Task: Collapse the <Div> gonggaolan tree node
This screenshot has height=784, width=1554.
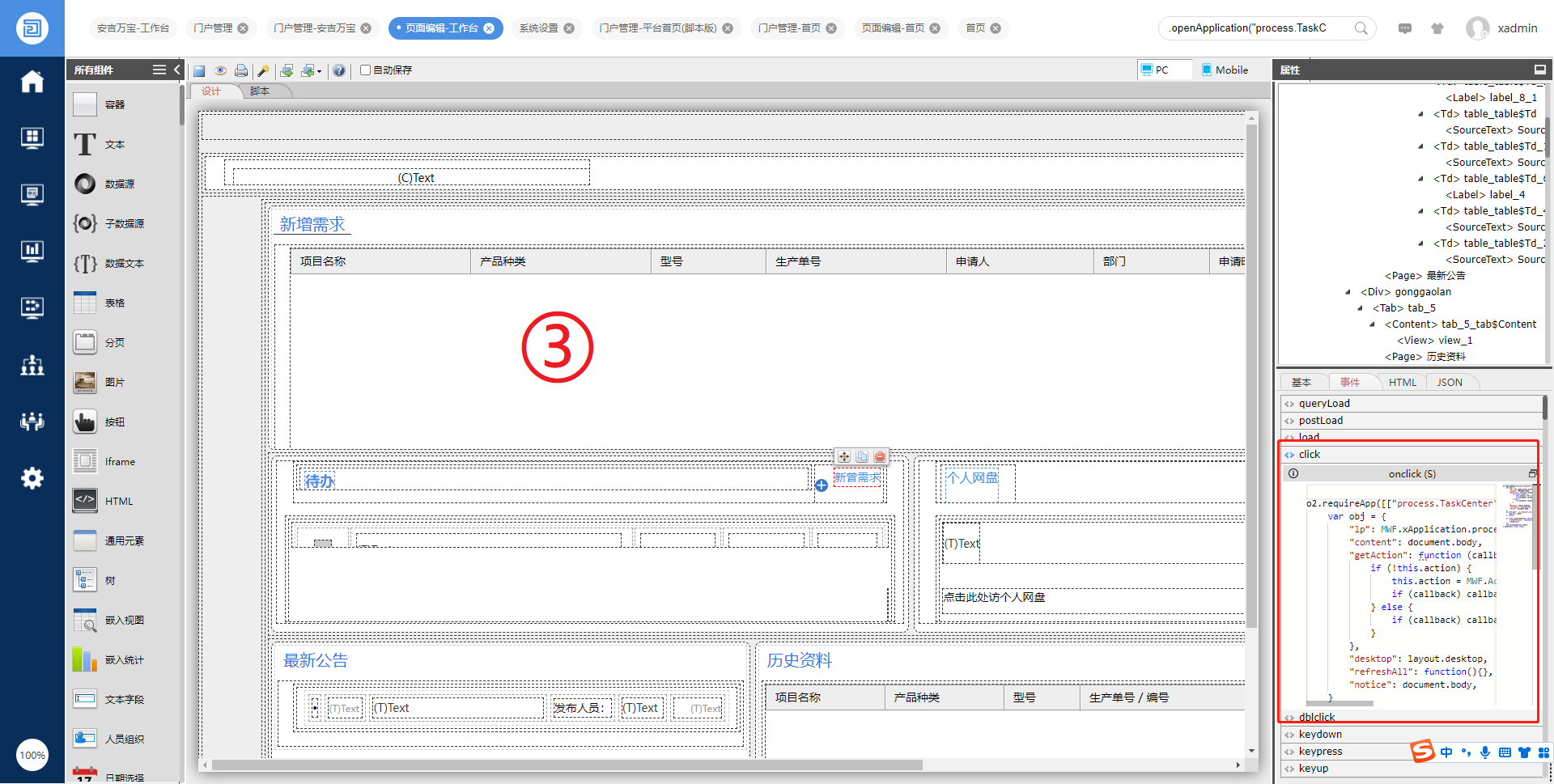Action: point(1348,292)
